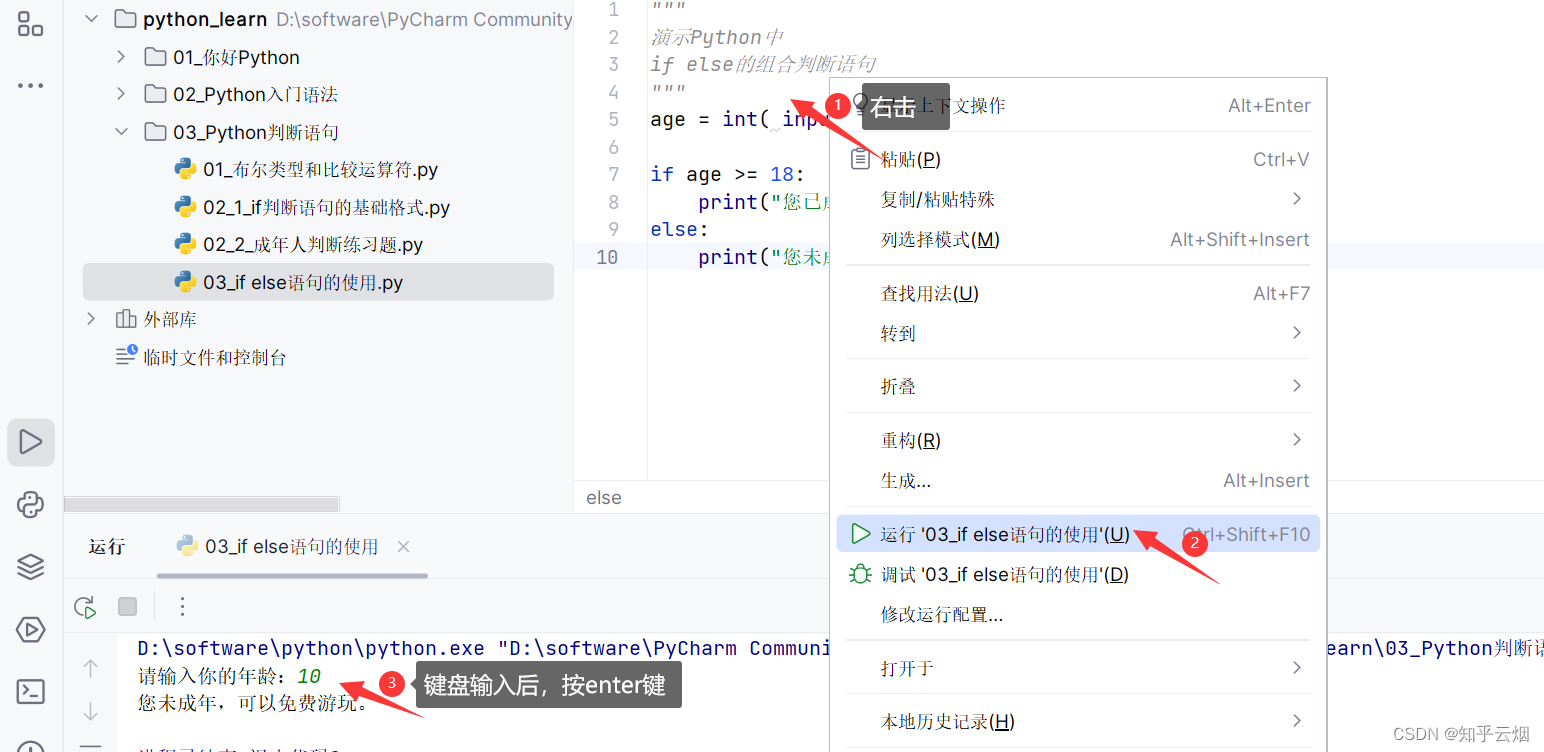Select 查找用法 menu entry
The width and height of the screenshot is (1544, 752).
click(x=1078, y=293)
